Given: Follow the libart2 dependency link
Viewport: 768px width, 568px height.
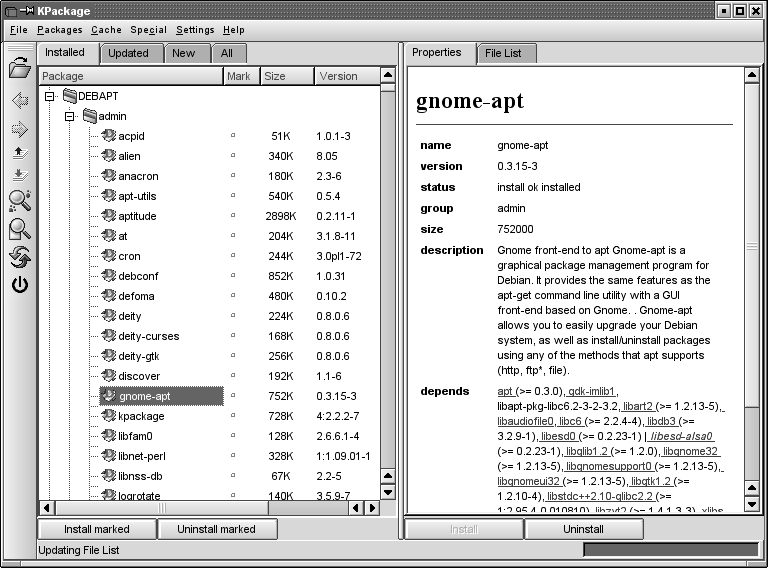Looking at the screenshot, I should 638,406.
